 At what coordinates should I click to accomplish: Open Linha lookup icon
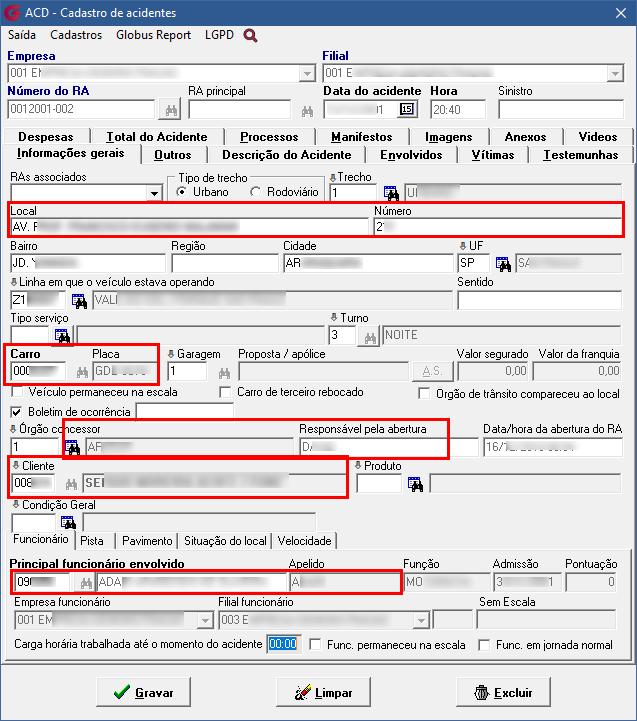point(79,301)
